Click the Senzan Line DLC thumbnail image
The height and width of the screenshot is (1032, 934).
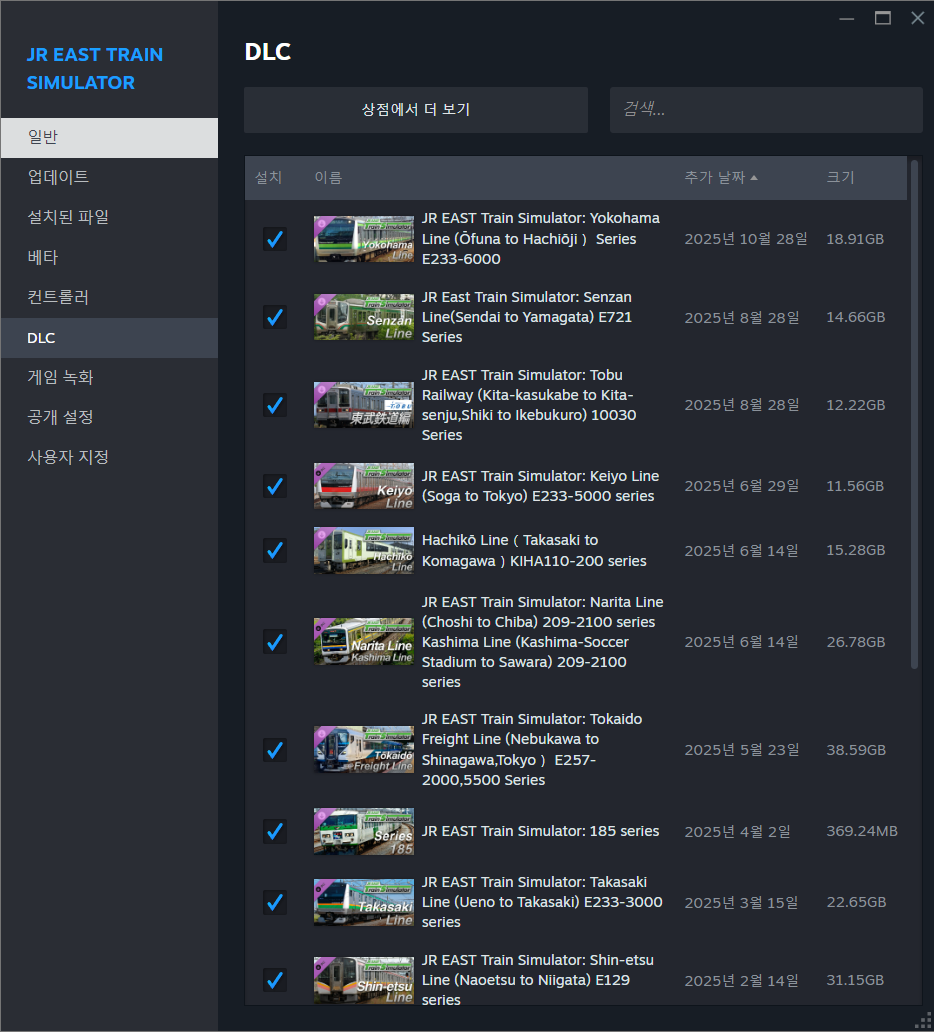click(363, 317)
